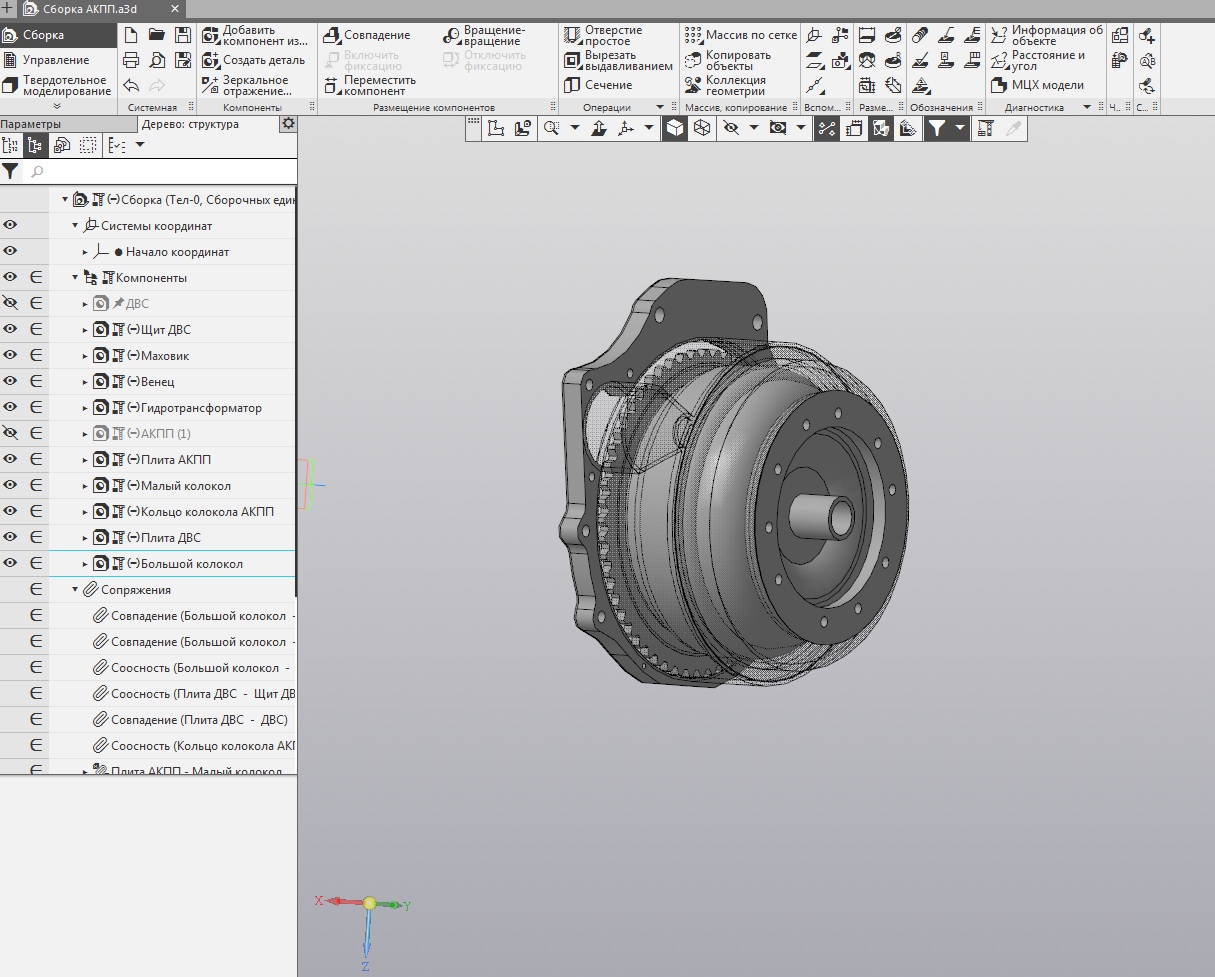
Task: Open Операции panel dropdown arrow
Action: (660, 107)
